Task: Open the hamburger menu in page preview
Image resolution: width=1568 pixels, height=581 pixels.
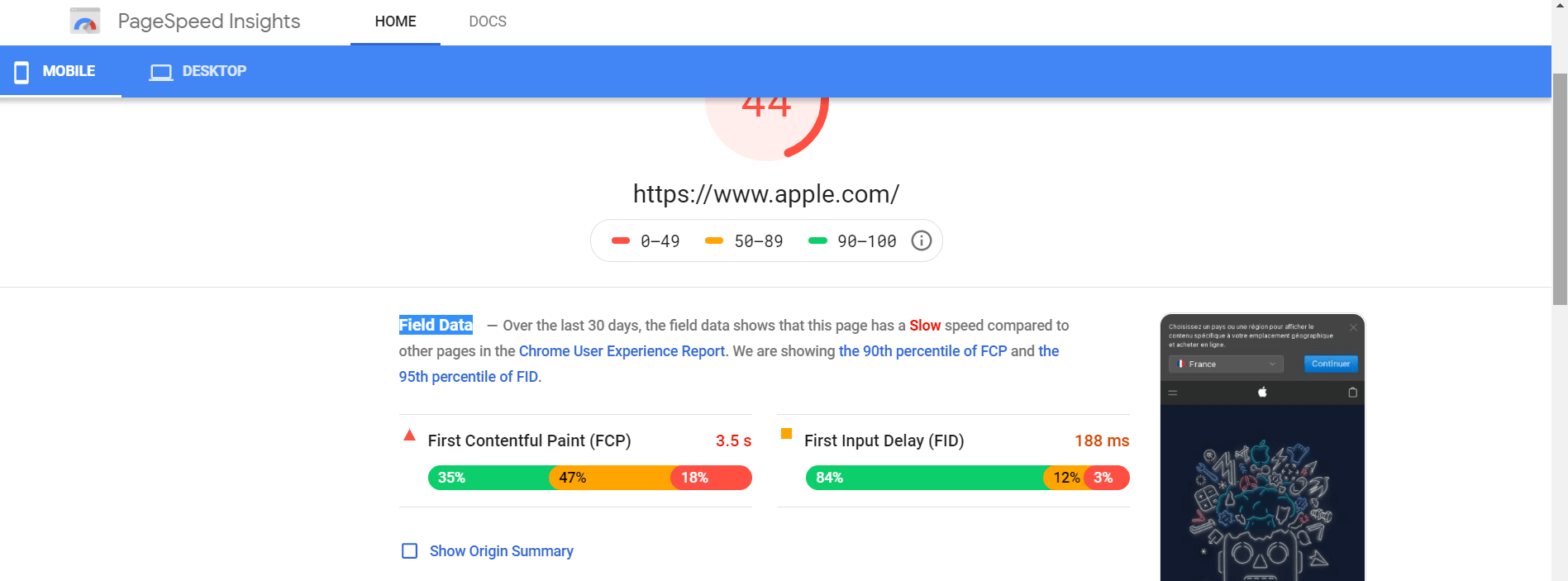Action: coord(1172,393)
